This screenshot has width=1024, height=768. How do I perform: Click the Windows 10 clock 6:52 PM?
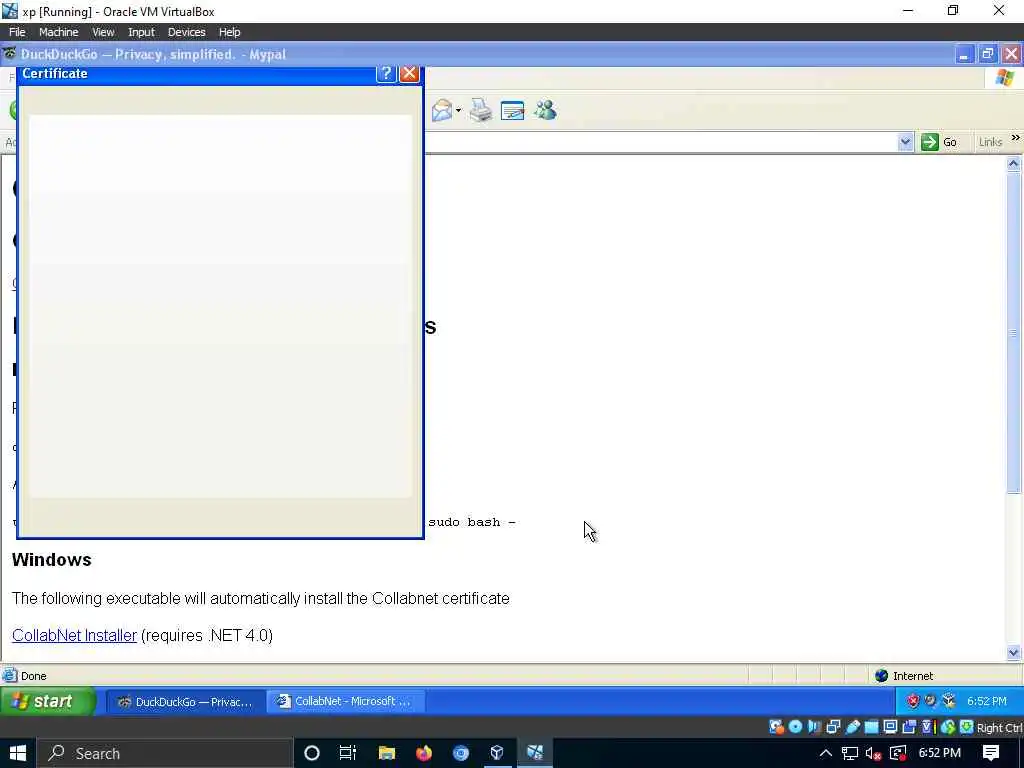point(939,753)
